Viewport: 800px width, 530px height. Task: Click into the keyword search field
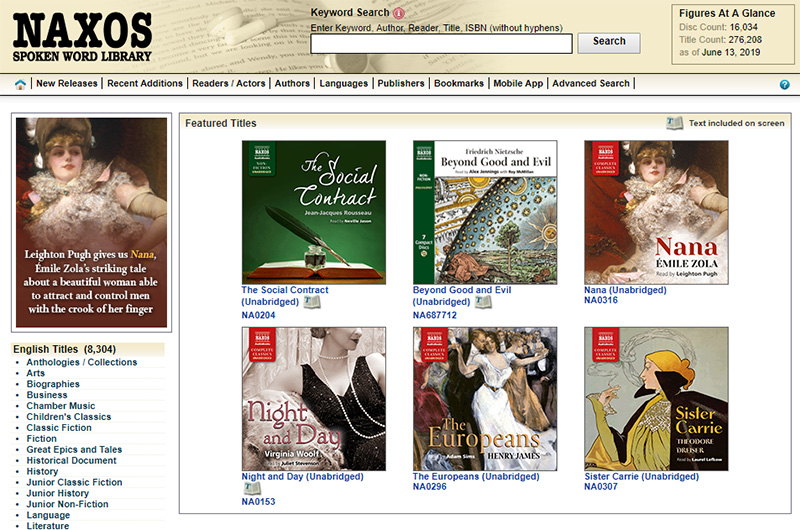coord(441,43)
